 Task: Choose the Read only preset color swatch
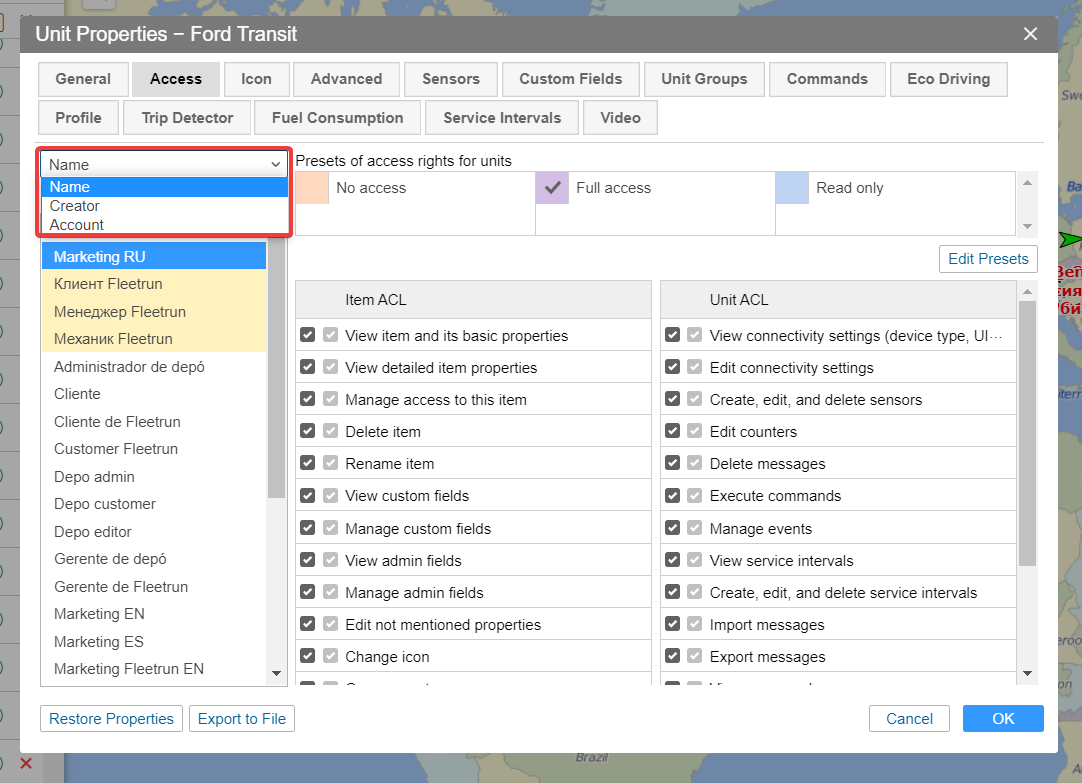point(791,188)
